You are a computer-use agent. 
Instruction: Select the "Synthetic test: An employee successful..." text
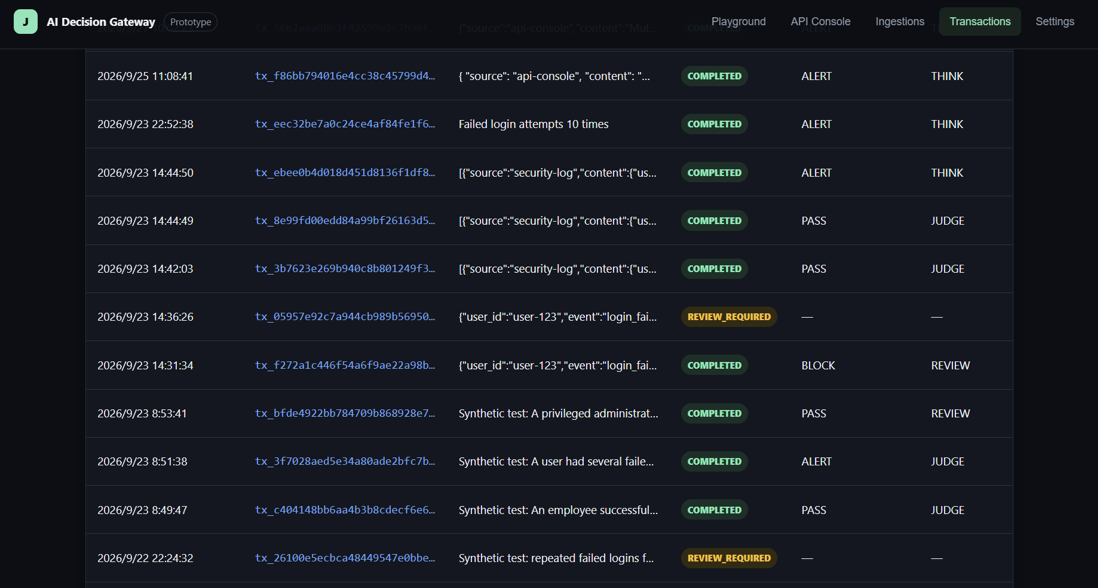[559, 510]
